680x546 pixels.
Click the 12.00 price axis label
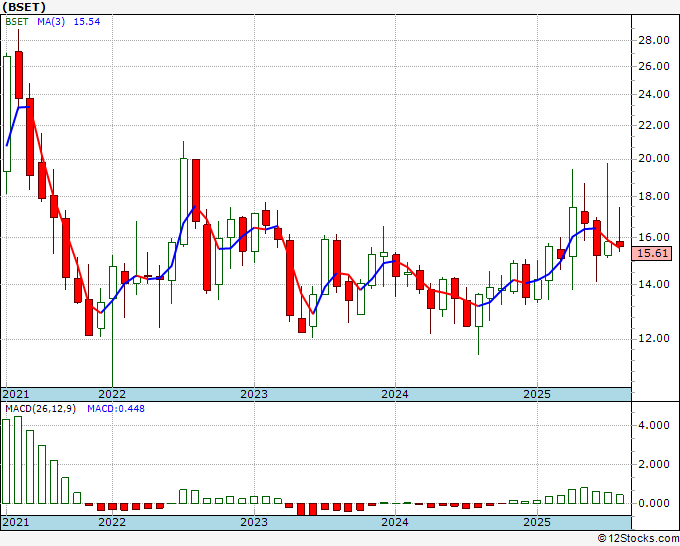click(x=654, y=338)
